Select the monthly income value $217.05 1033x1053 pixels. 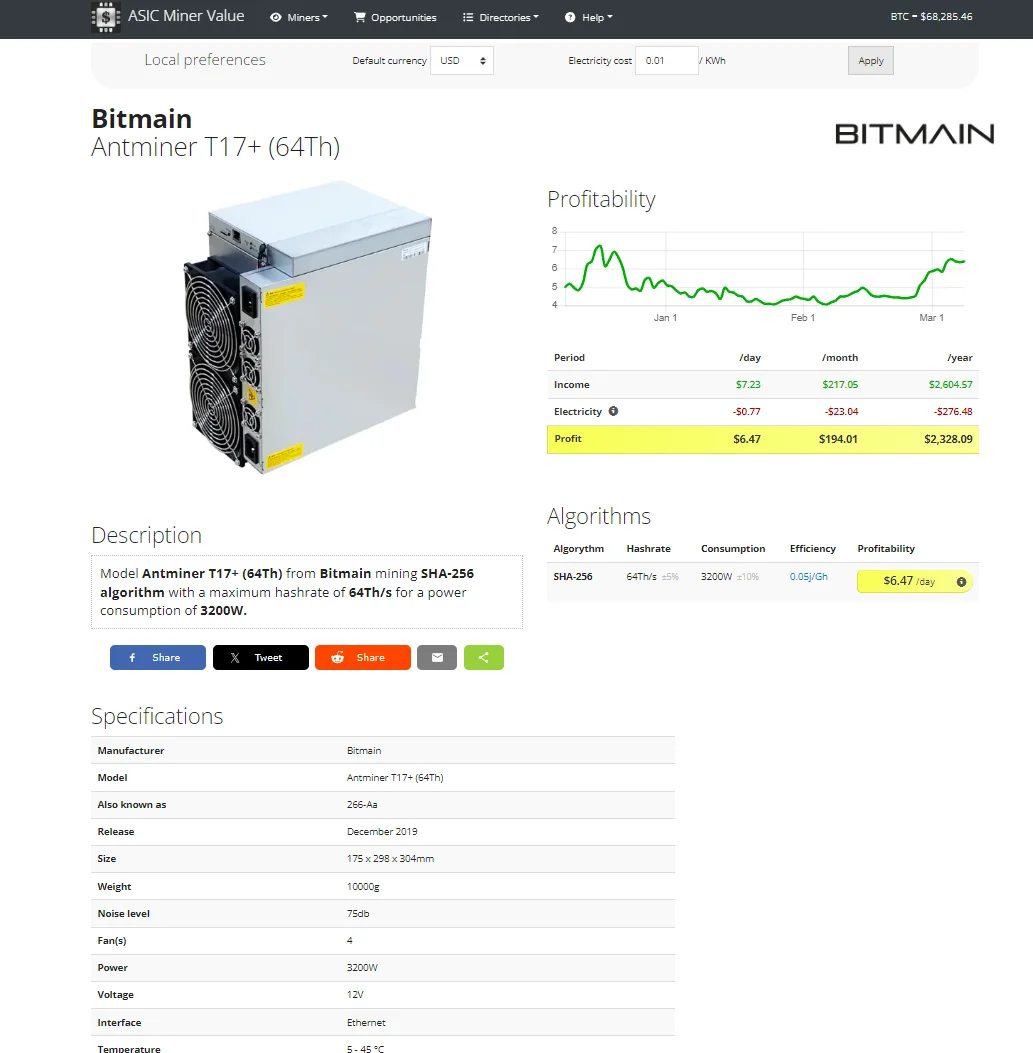(840, 385)
